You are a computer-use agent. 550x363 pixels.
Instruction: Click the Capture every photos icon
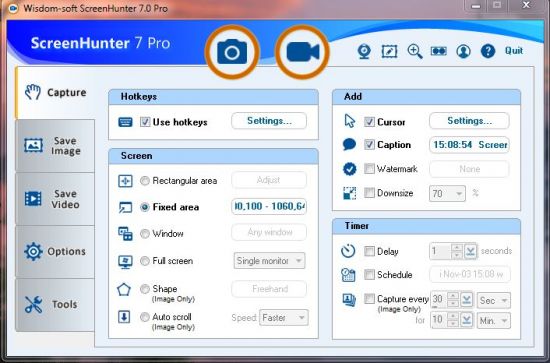[x=349, y=300]
